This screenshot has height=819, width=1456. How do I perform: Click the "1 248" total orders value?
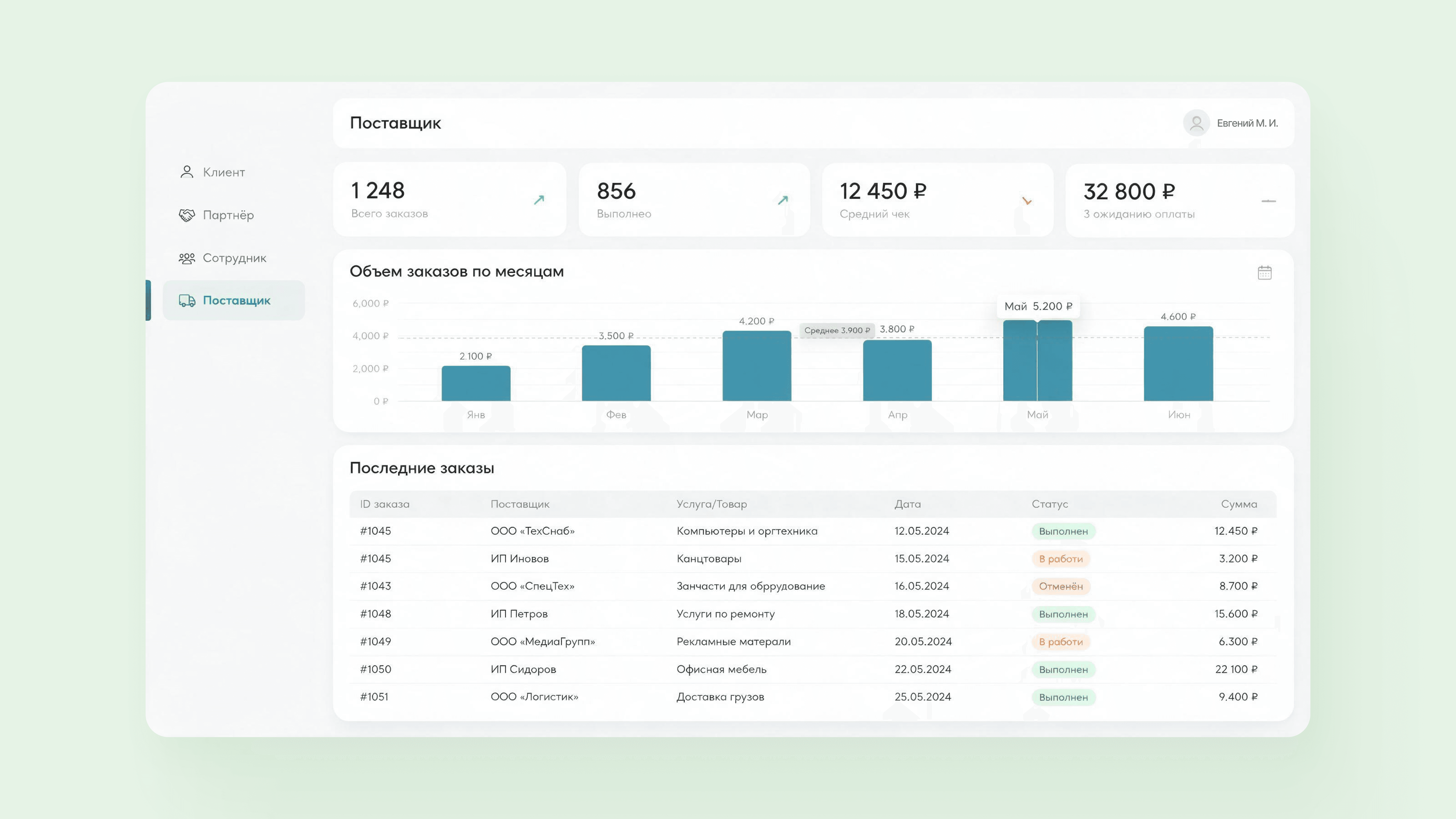[378, 191]
